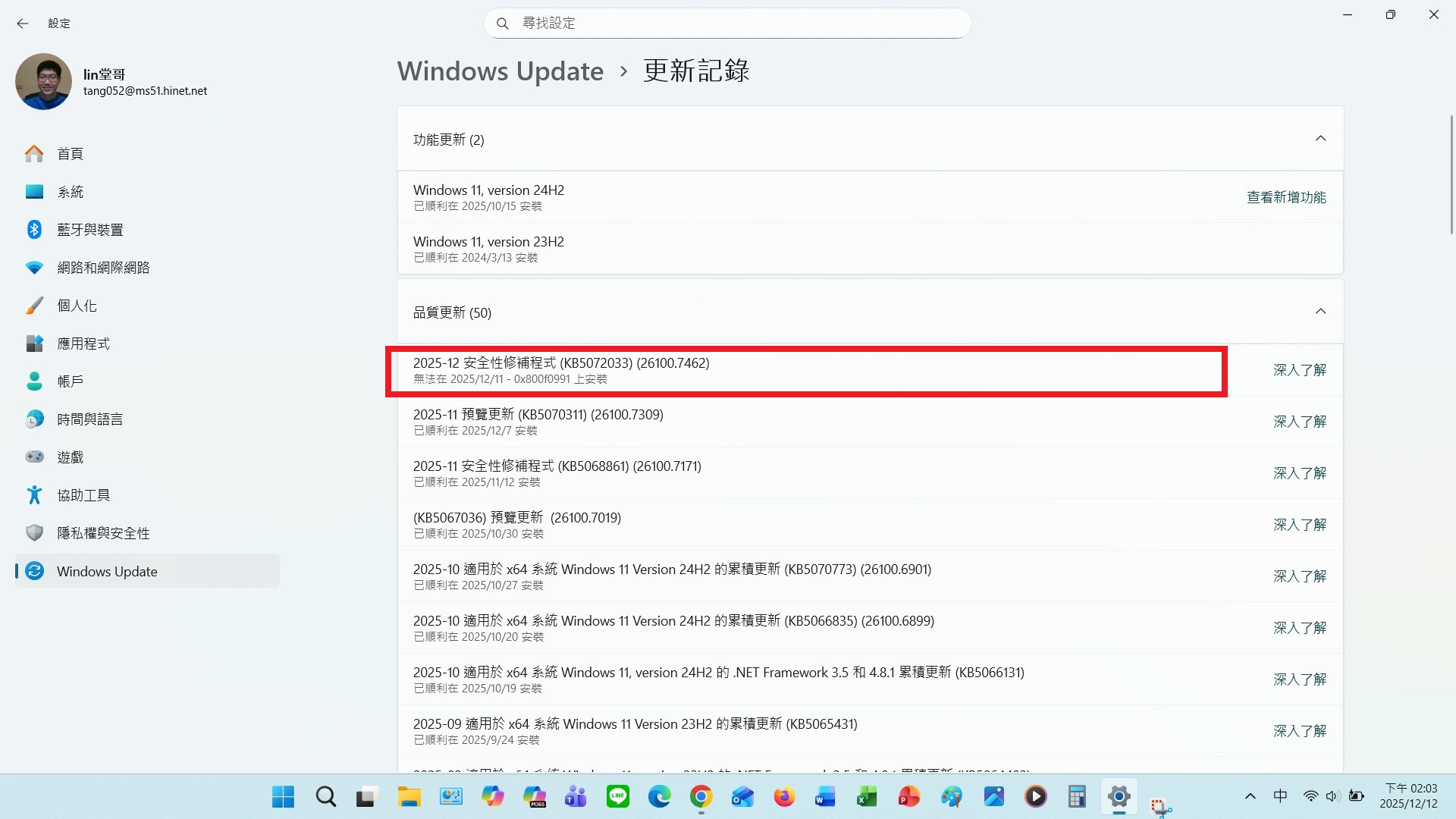Open Microsoft Teams from the taskbar

(x=576, y=796)
